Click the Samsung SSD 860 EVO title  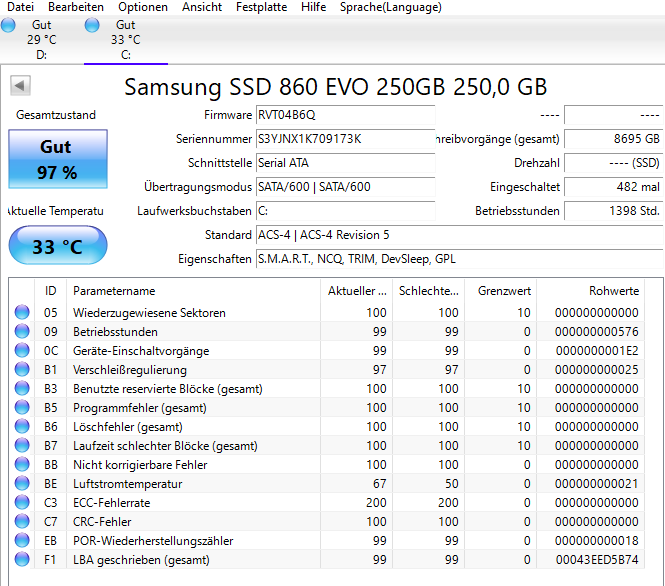[335, 87]
